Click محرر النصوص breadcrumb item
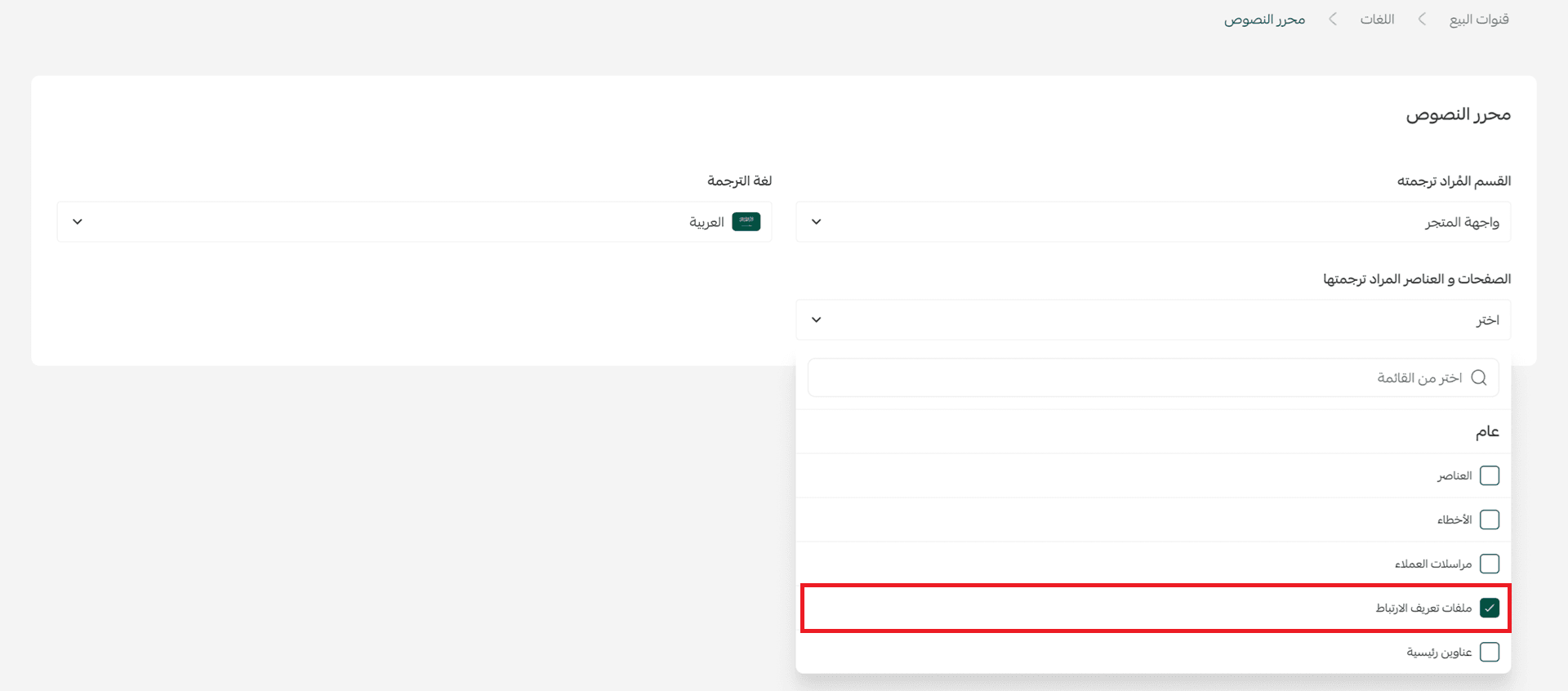The width and height of the screenshot is (1568, 691). [1264, 19]
